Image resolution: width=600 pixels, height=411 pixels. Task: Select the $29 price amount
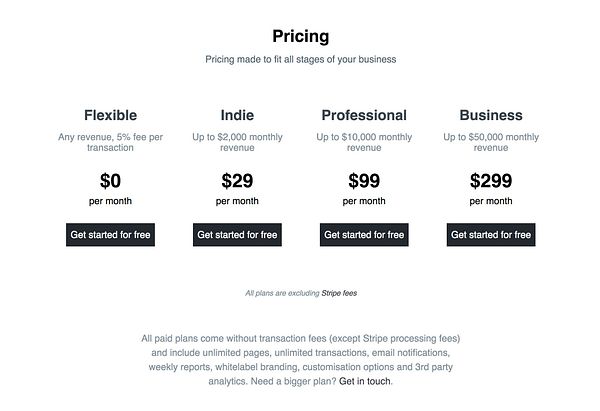tap(237, 181)
